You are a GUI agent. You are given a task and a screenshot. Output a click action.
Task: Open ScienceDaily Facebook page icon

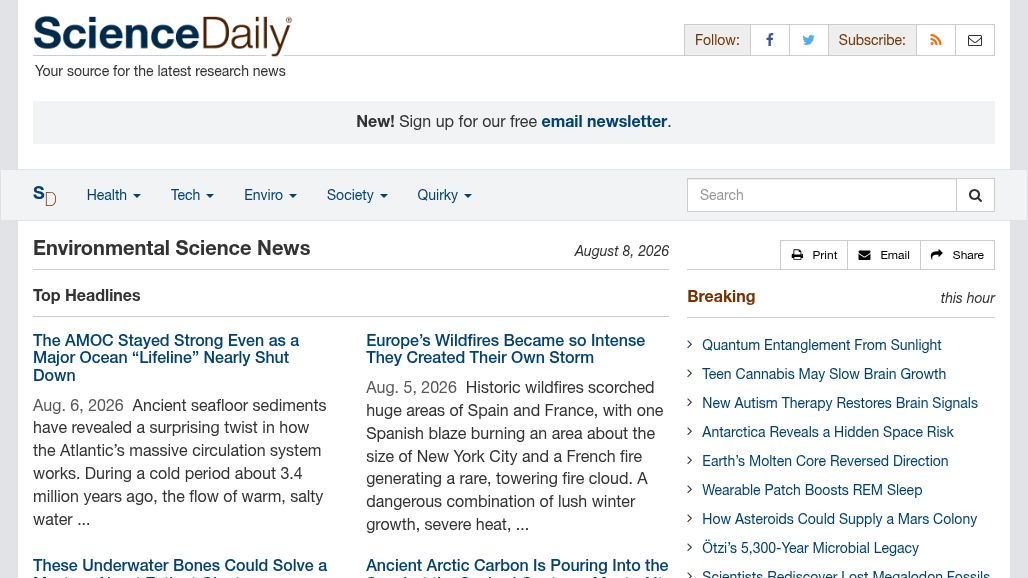pos(770,40)
